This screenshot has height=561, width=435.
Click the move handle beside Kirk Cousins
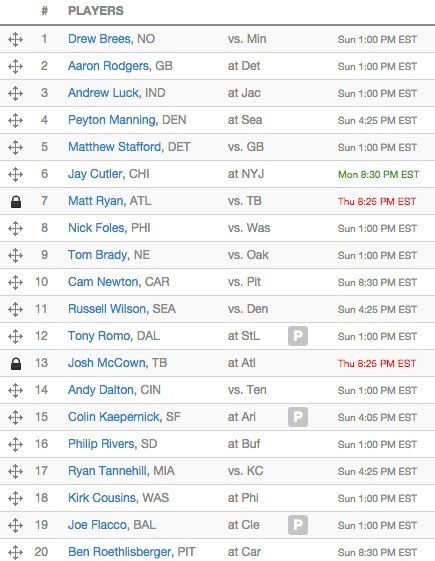[15, 498]
